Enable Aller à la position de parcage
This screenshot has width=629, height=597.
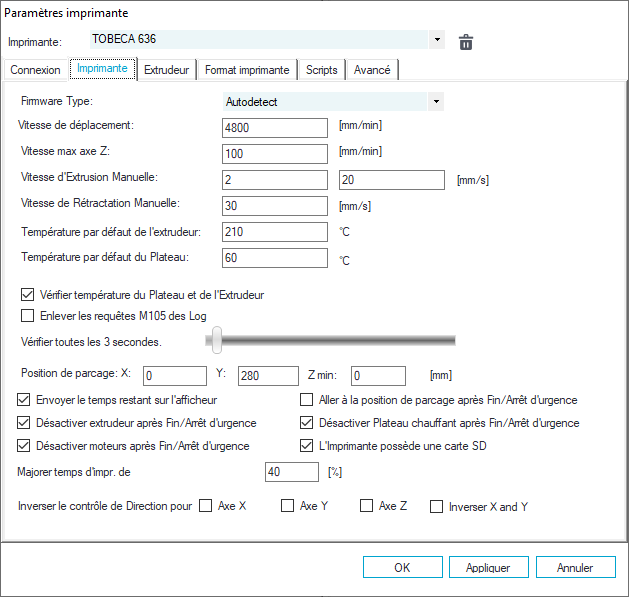coord(308,400)
